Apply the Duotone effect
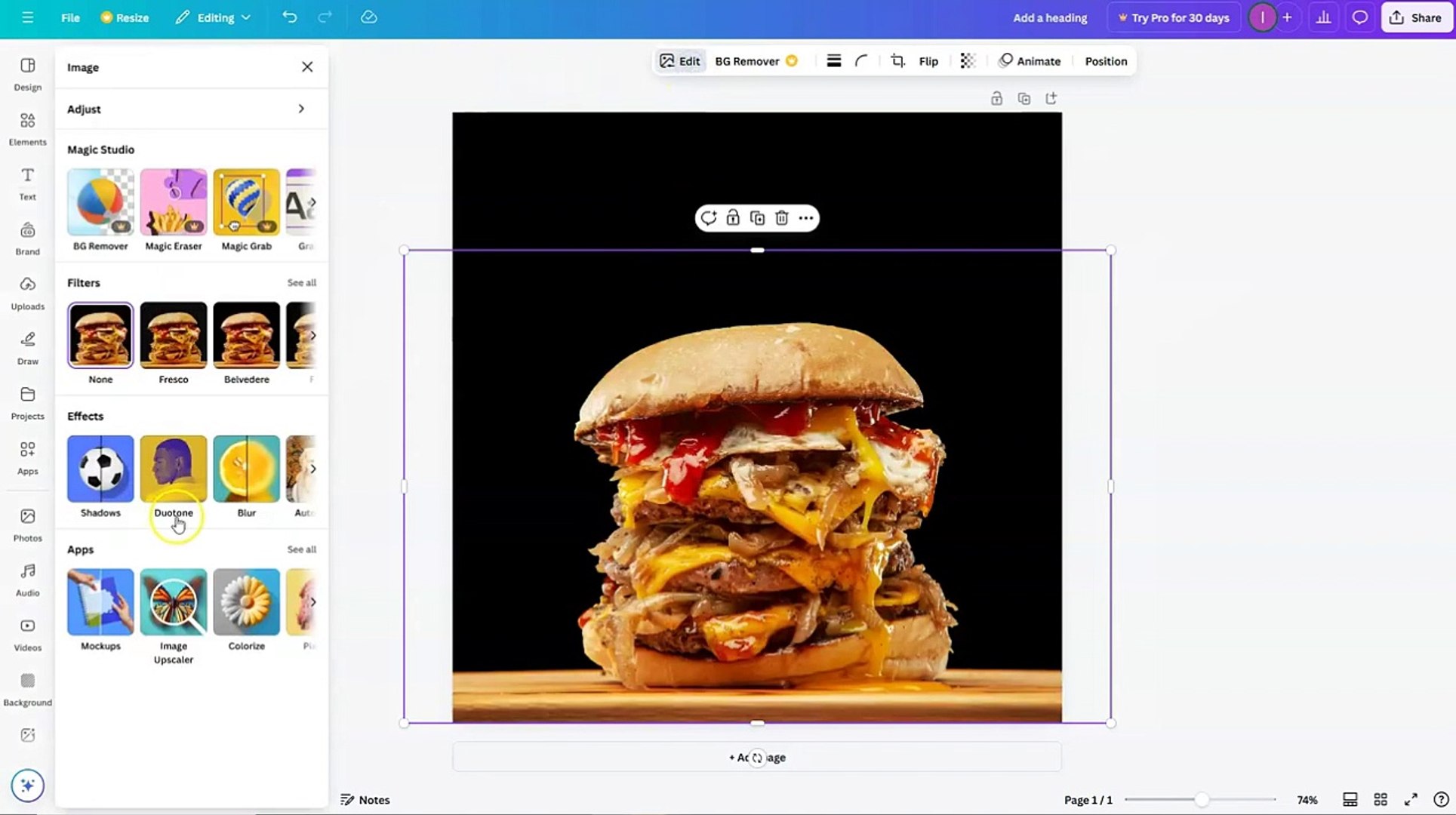This screenshot has height=815, width=1456. coord(173,469)
